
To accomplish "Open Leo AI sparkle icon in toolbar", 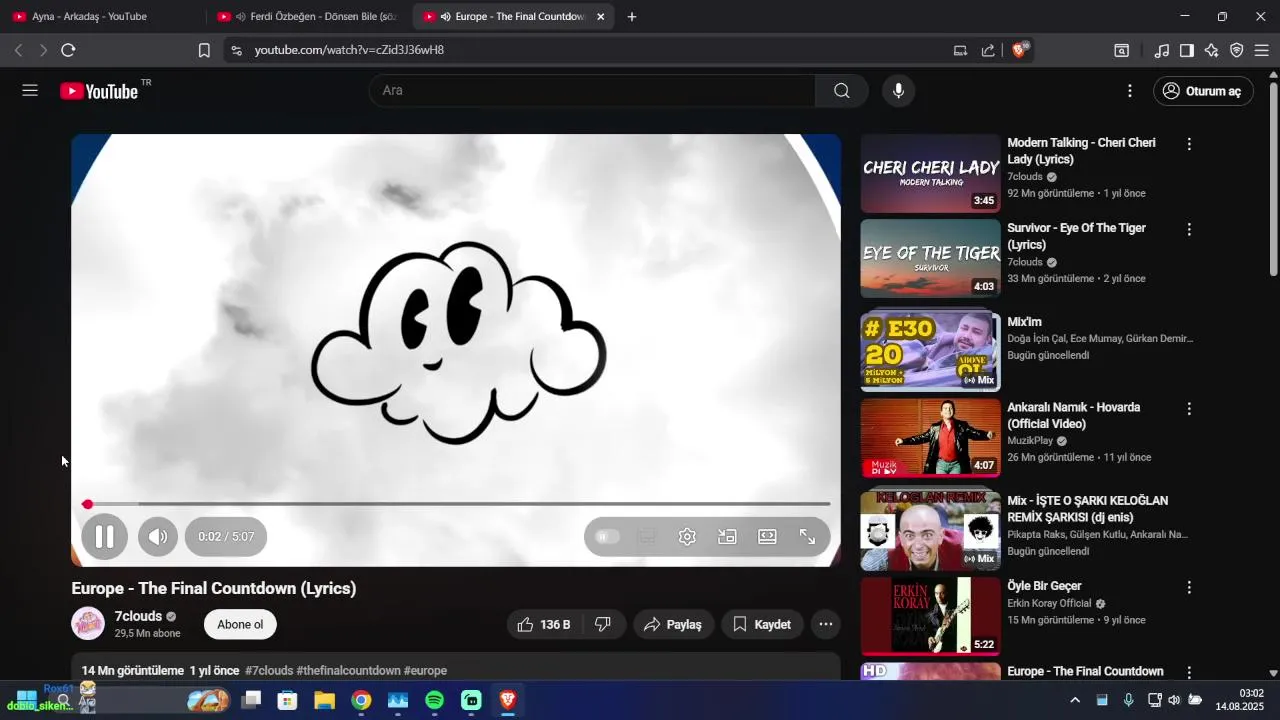I will (1212, 50).
